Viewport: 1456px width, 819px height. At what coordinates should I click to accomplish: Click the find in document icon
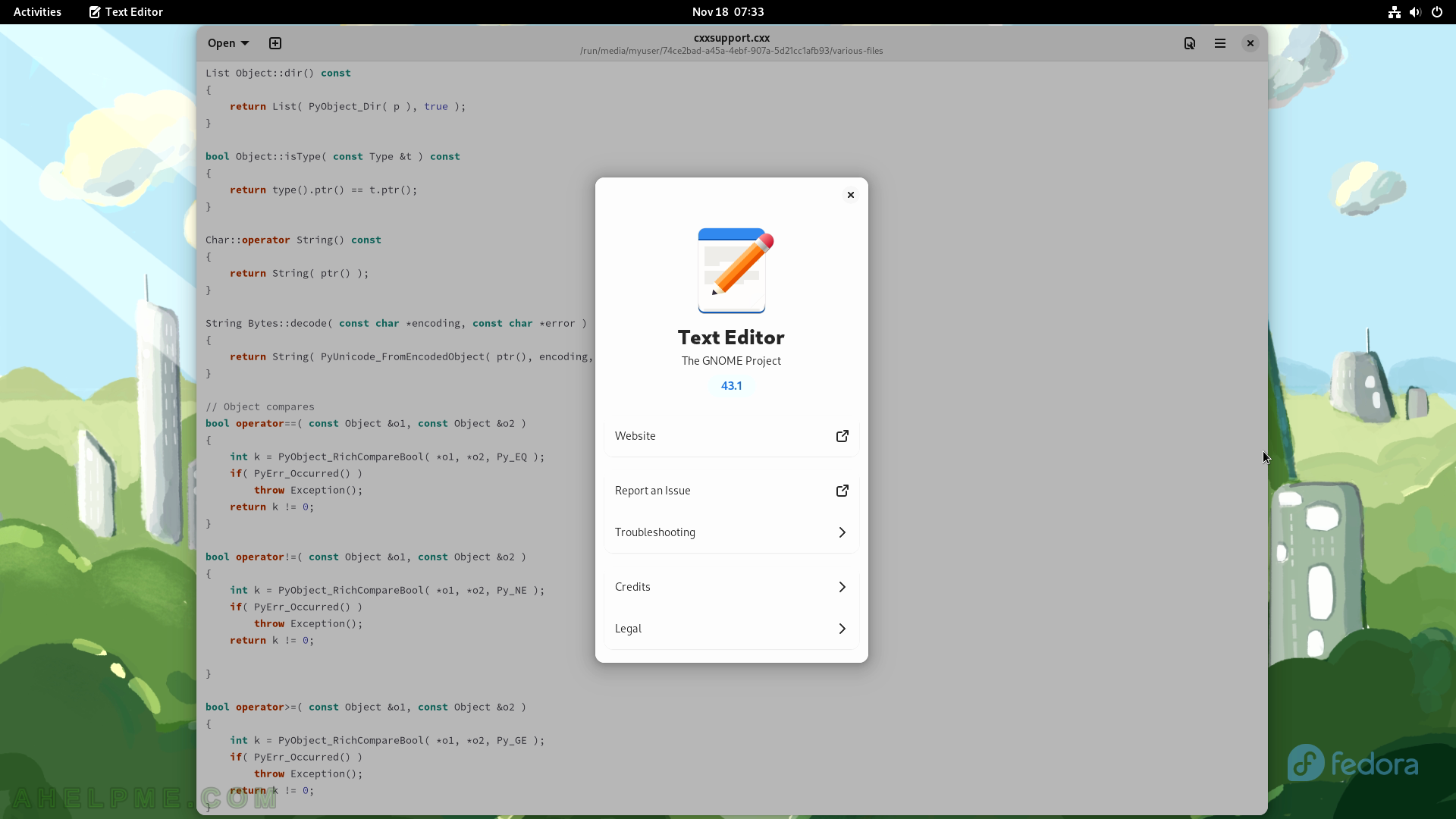pos(1190,43)
